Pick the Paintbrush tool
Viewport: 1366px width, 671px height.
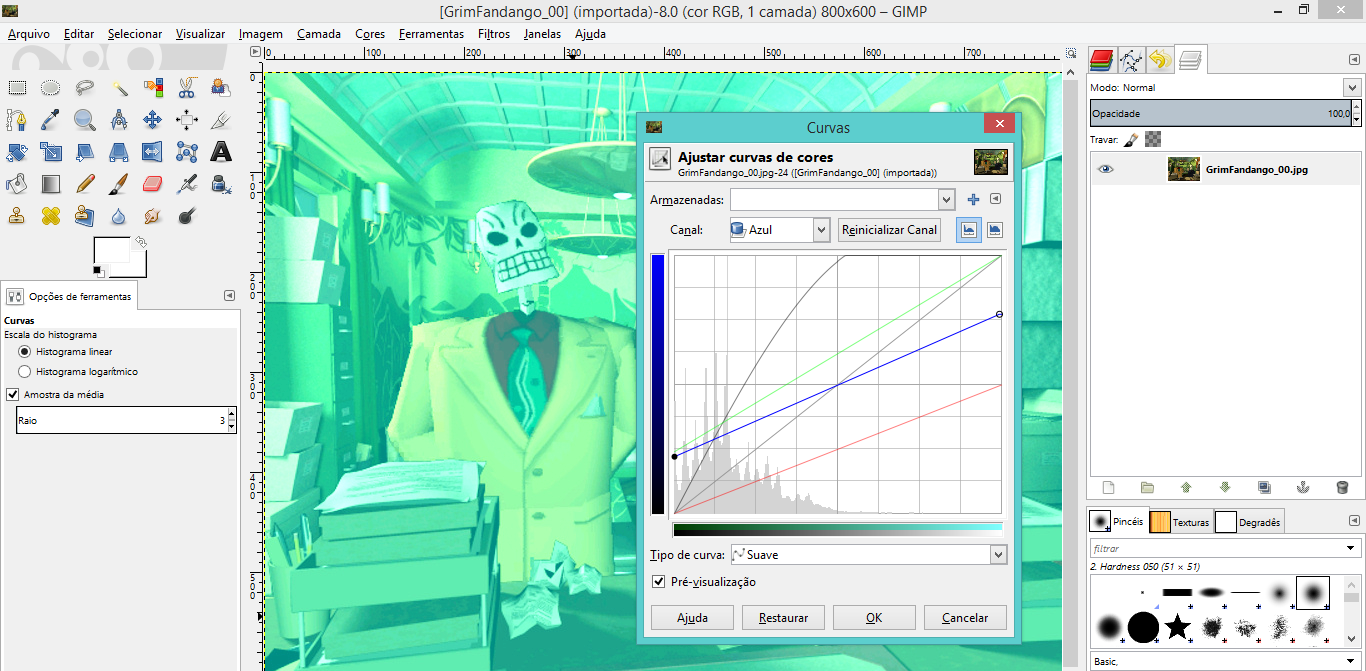(x=118, y=184)
